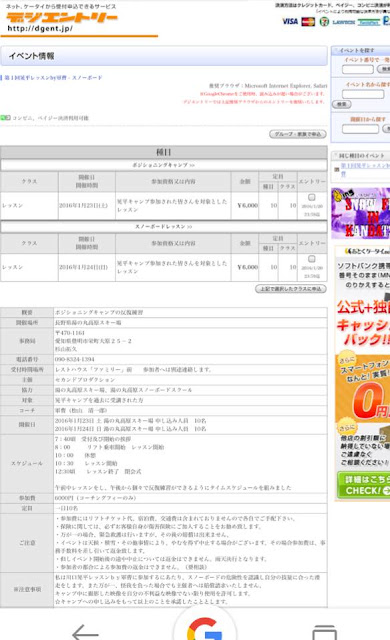Screen dimensions: 390x640
Task: Focus the event name search field
Action: tap(363, 94)
